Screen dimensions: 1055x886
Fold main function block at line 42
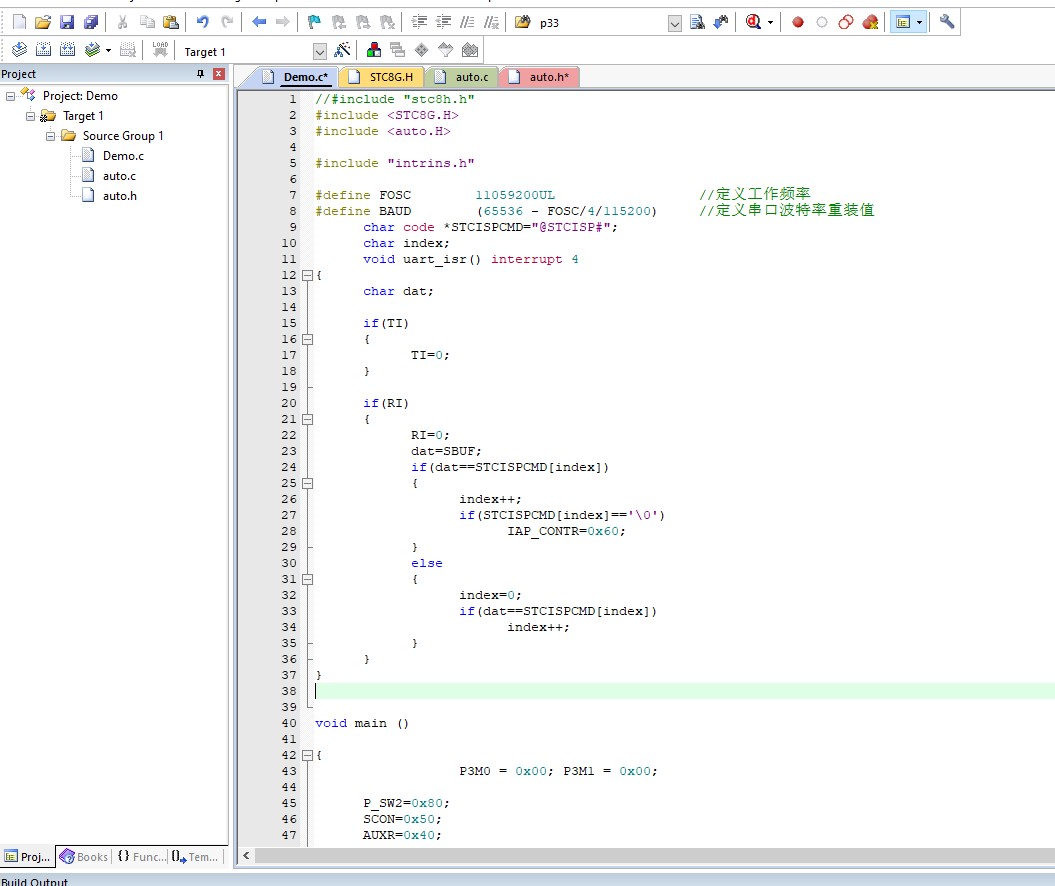point(307,755)
